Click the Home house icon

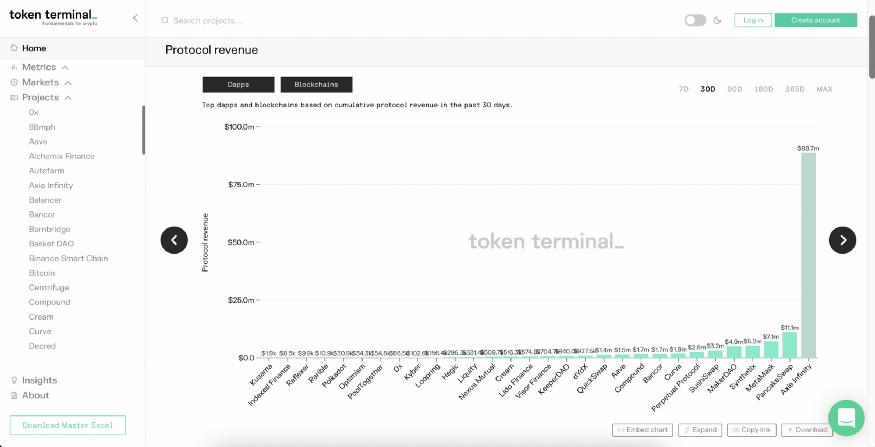(x=14, y=48)
